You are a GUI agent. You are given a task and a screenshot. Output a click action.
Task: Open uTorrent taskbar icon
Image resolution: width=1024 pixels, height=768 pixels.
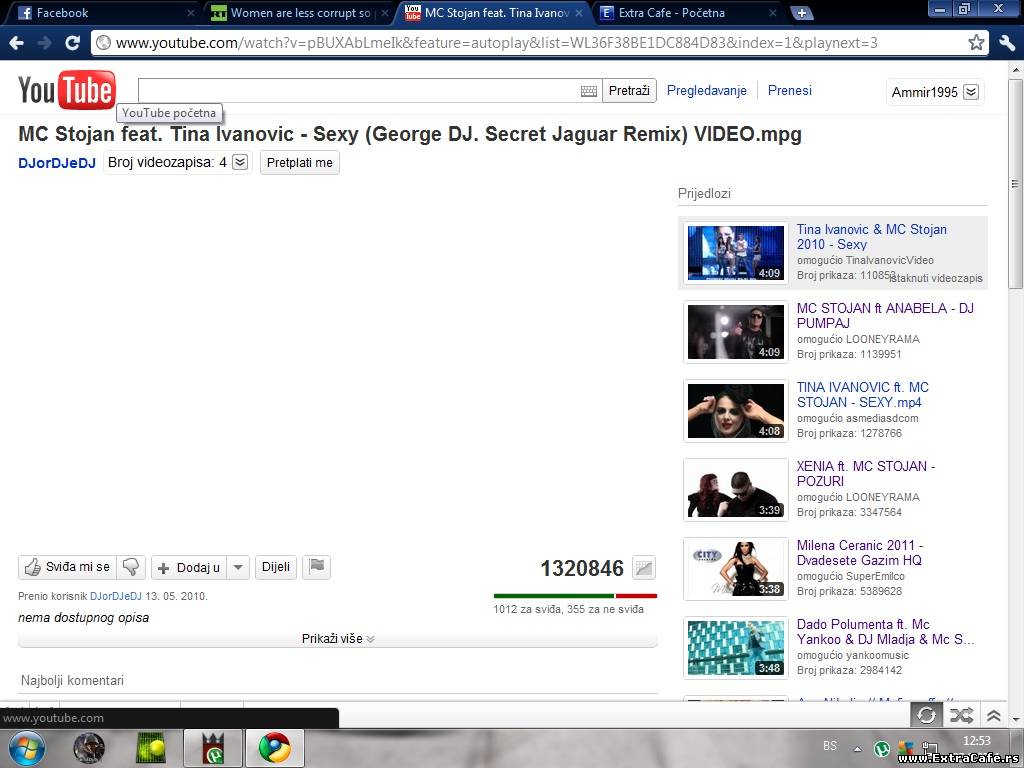tap(213, 748)
